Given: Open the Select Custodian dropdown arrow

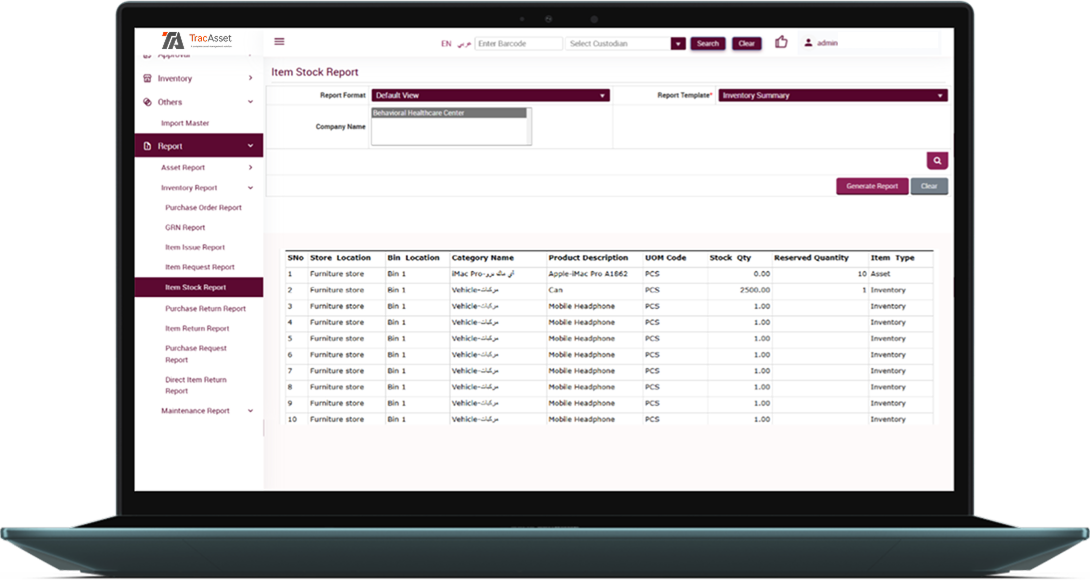Looking at the screenshot, I should [678, 44].
